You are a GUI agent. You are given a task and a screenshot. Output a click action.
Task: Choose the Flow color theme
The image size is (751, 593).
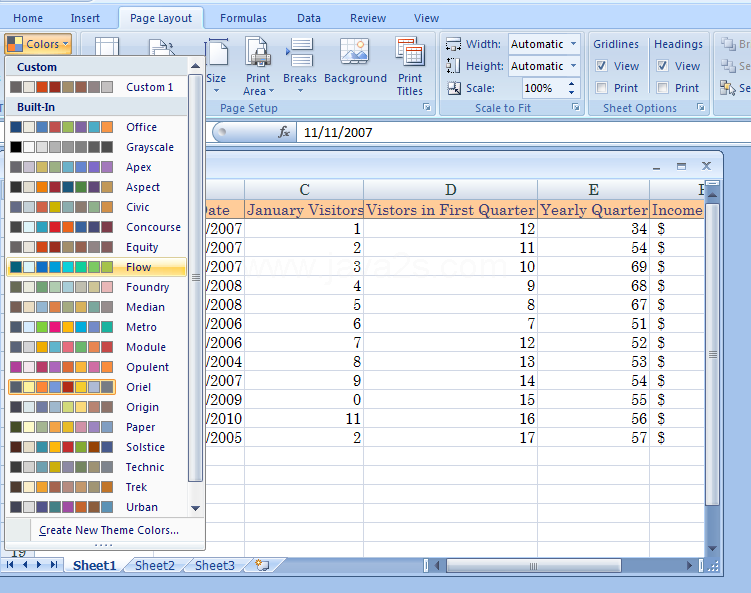(x=98, y=267)
